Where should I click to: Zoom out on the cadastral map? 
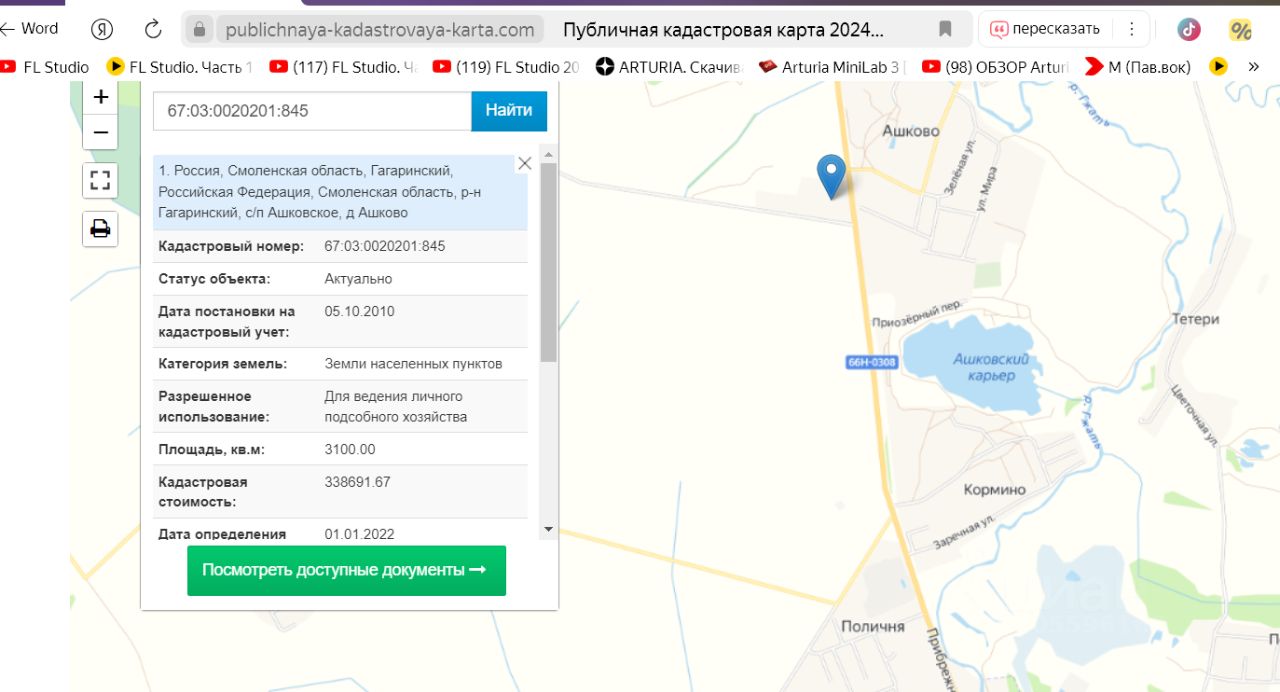pyautogui.click(x=100, y=132)
